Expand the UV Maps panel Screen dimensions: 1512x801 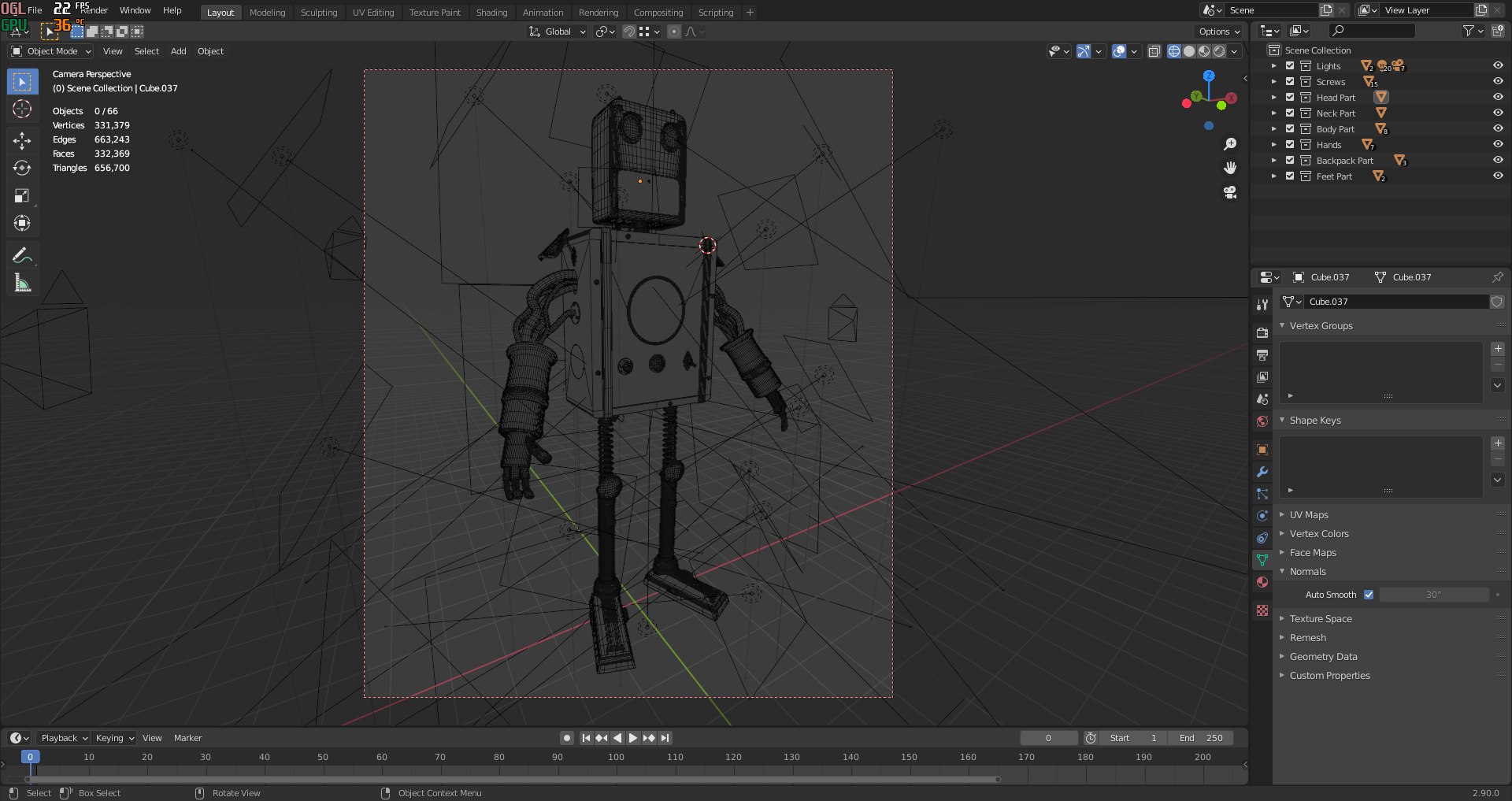[1309, 515]
